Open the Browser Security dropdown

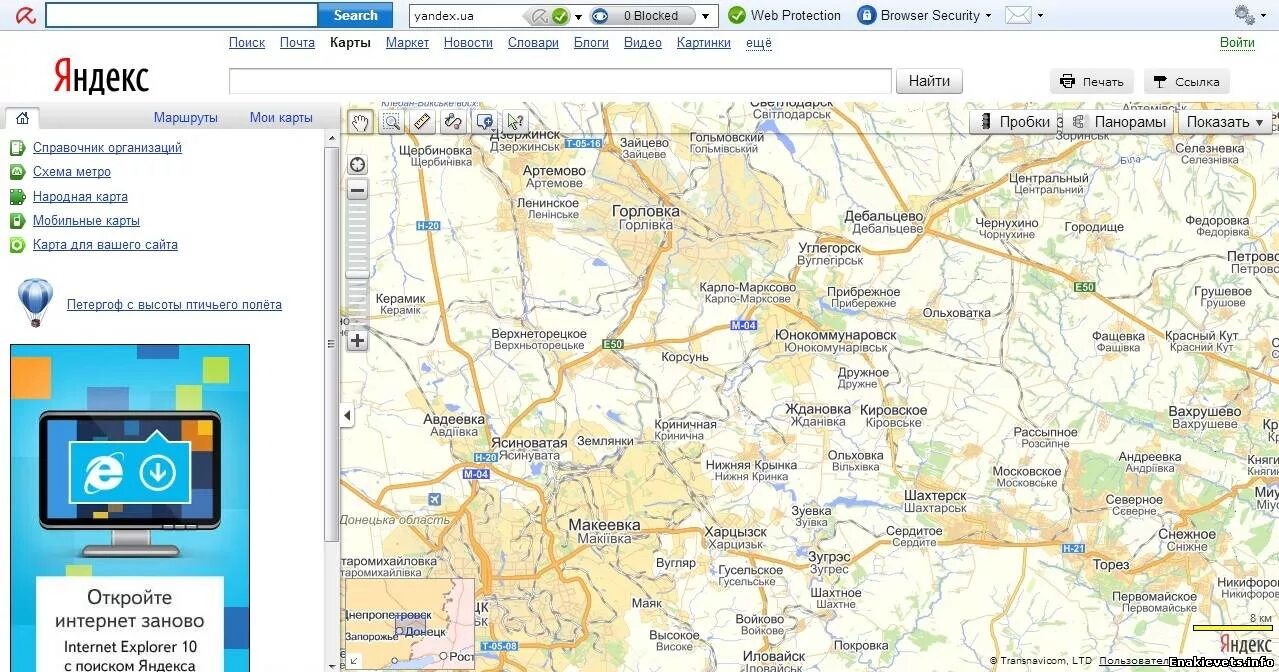pyautogui.click(x=925, y=15)
